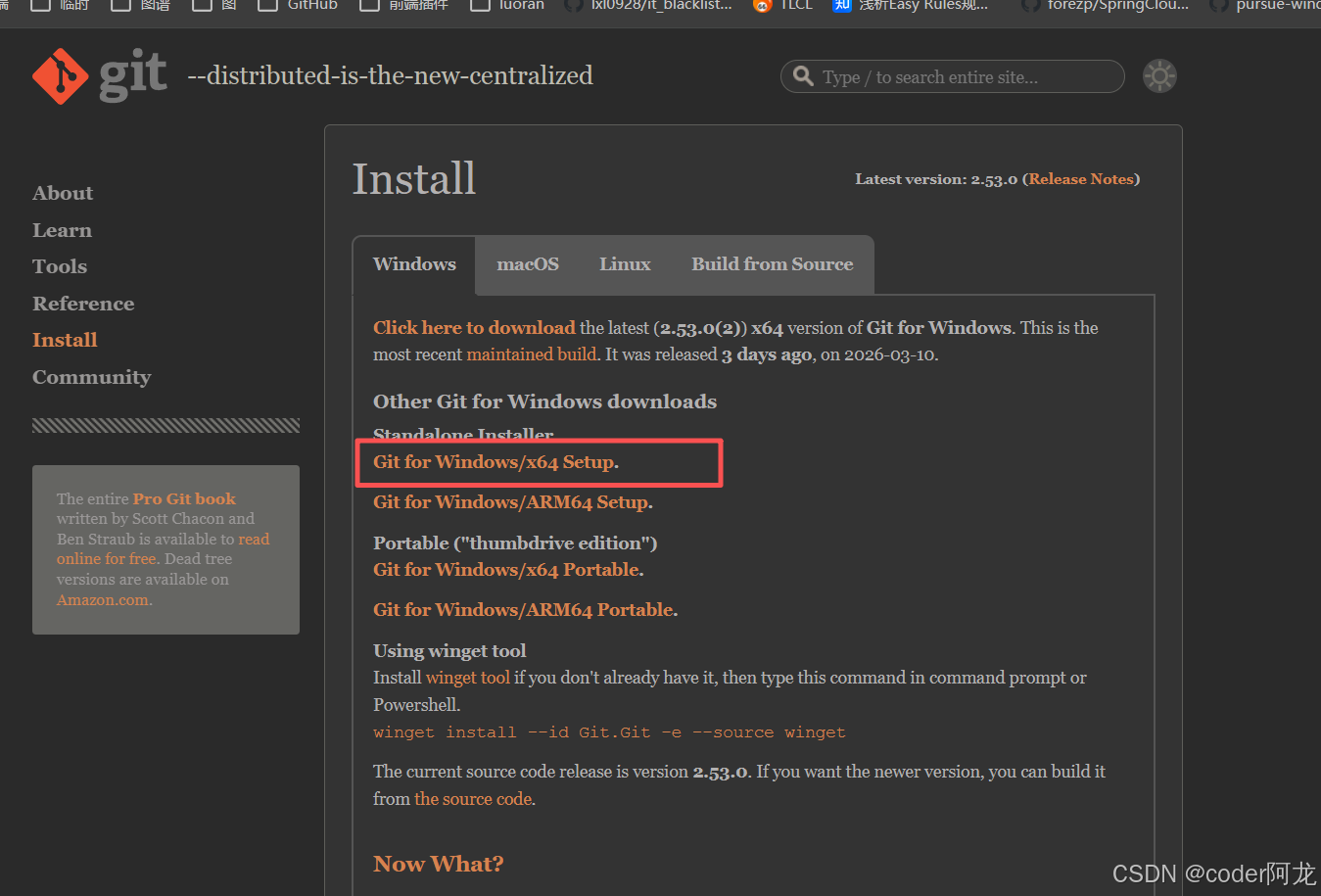Click the "Using winget tool" heading
Viewport: 1321px width, 896px height.
point(449,651)
